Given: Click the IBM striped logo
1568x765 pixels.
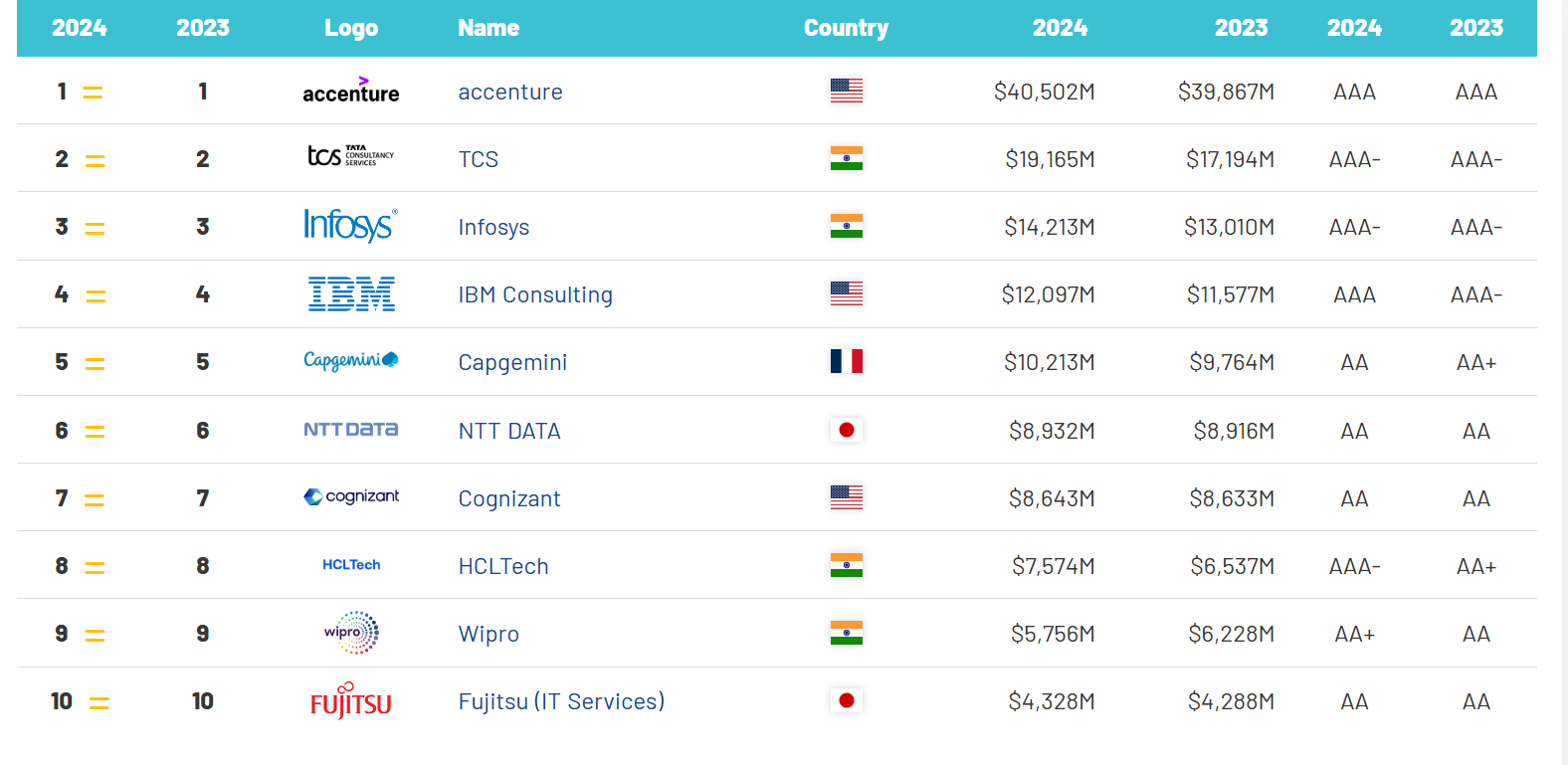Looking at the screenshot, I should coord(351,293).
